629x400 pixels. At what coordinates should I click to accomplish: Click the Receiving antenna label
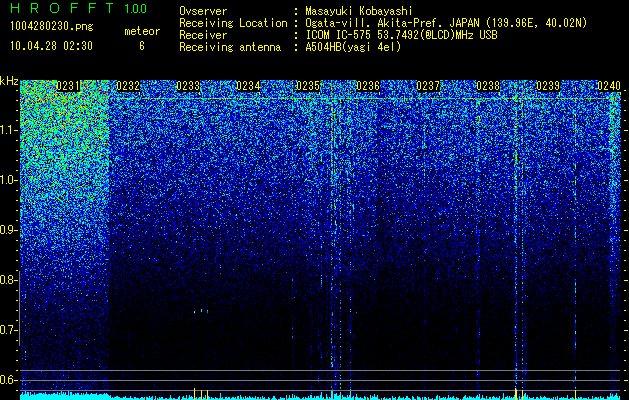click(230, 47)
